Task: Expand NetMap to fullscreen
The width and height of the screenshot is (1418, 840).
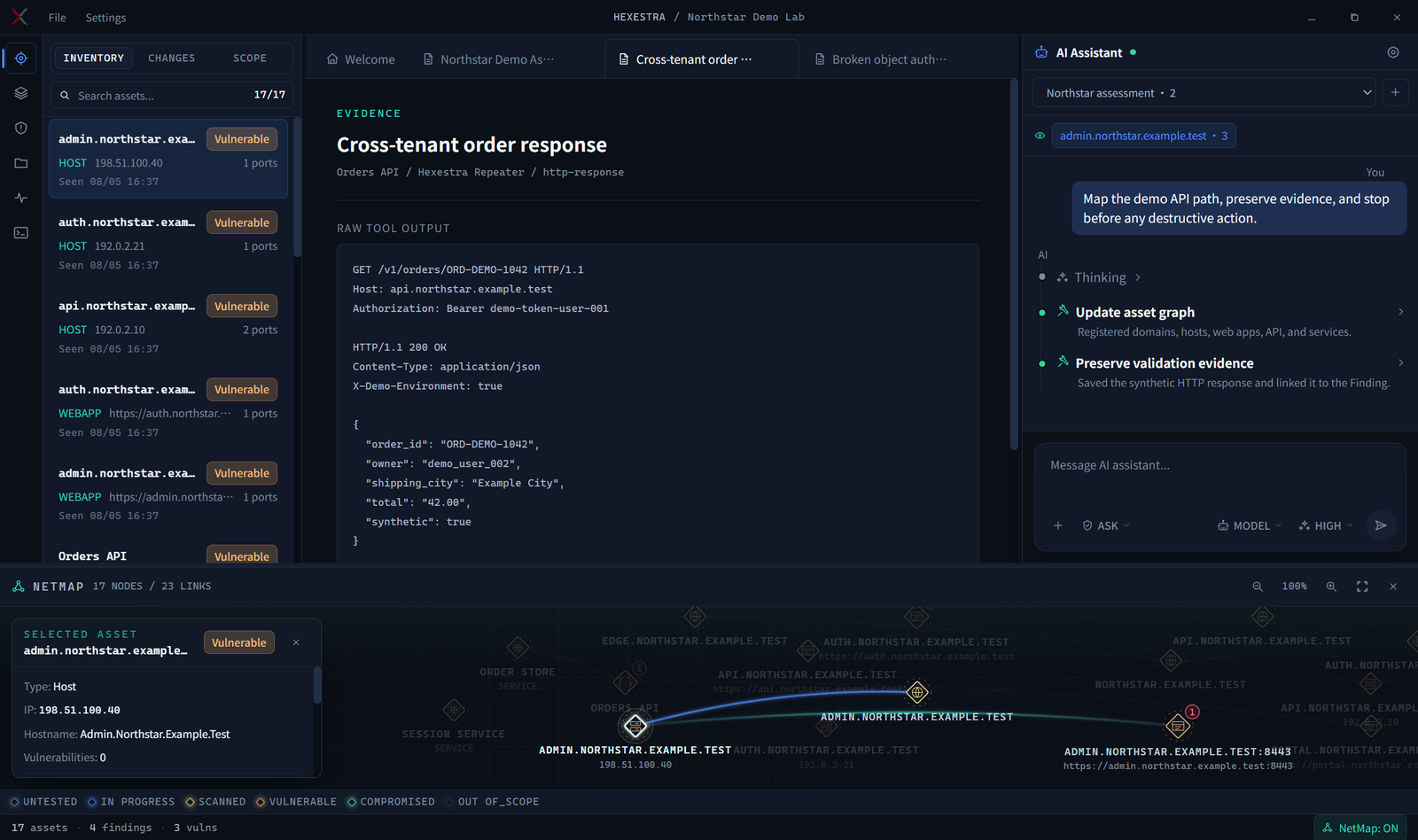Action: 1362,587
